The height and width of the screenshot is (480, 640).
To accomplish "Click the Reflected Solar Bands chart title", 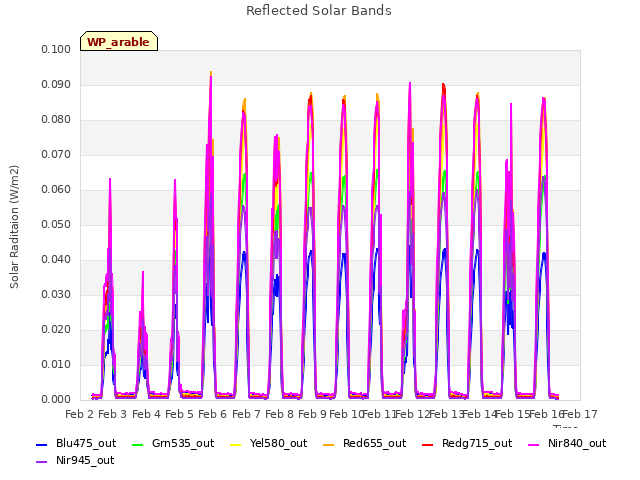I will pos(318,11).
